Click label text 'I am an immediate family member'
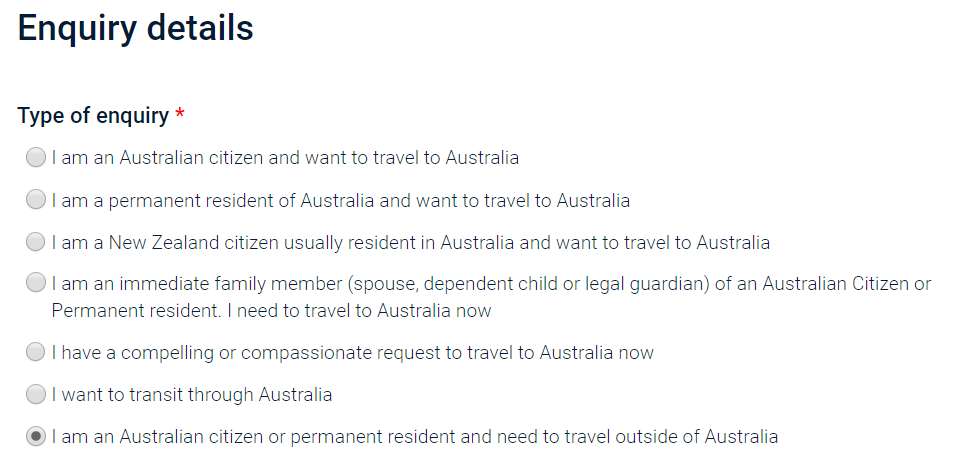954x471 pixels. pyautogui.click(x=198, y=284)
